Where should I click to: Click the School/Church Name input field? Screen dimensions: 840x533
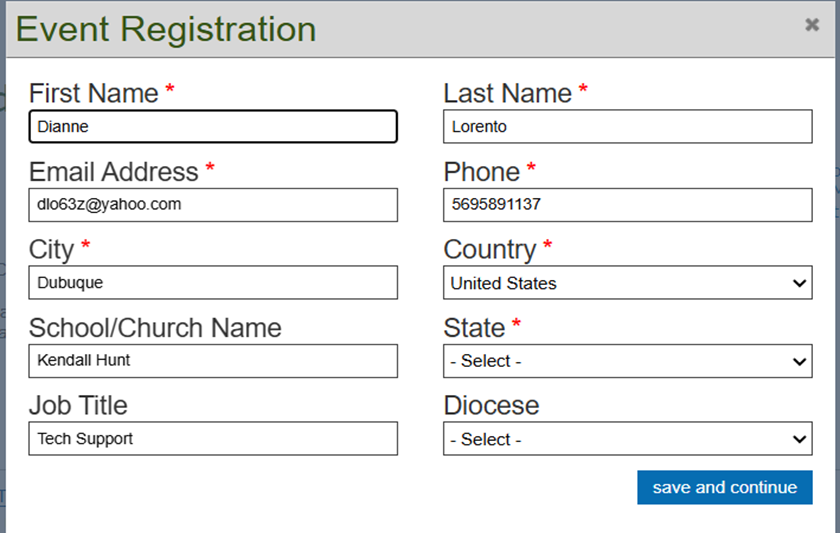pos(213,361)
